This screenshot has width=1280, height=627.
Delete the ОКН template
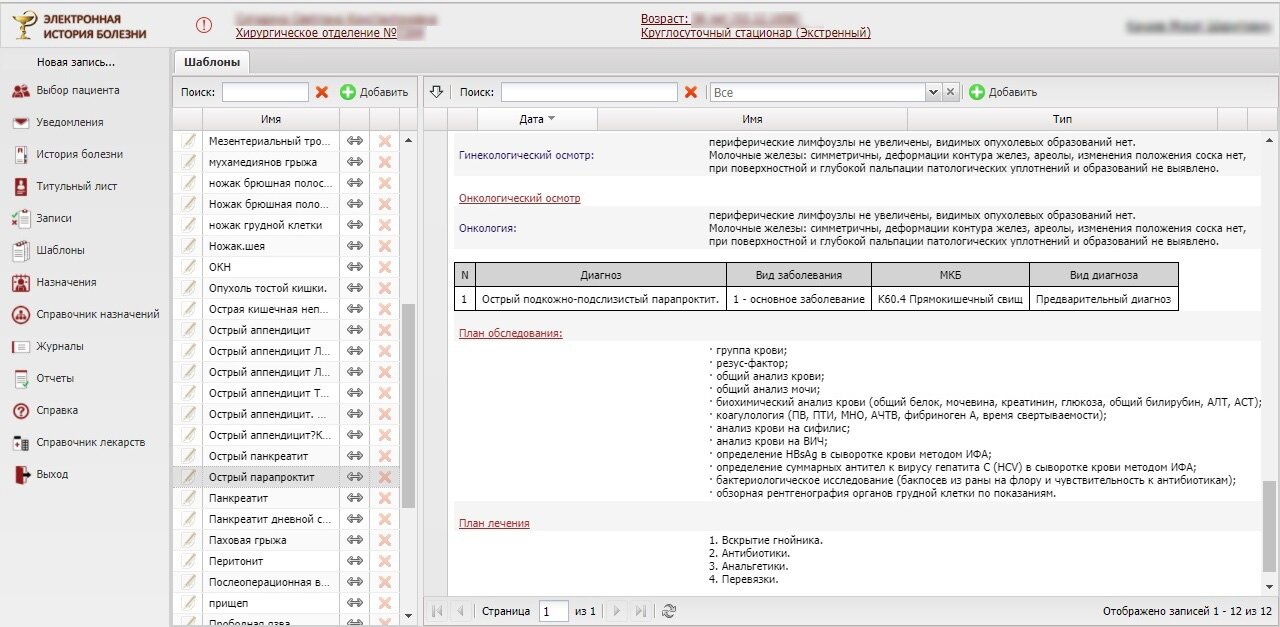pos(384,266)
